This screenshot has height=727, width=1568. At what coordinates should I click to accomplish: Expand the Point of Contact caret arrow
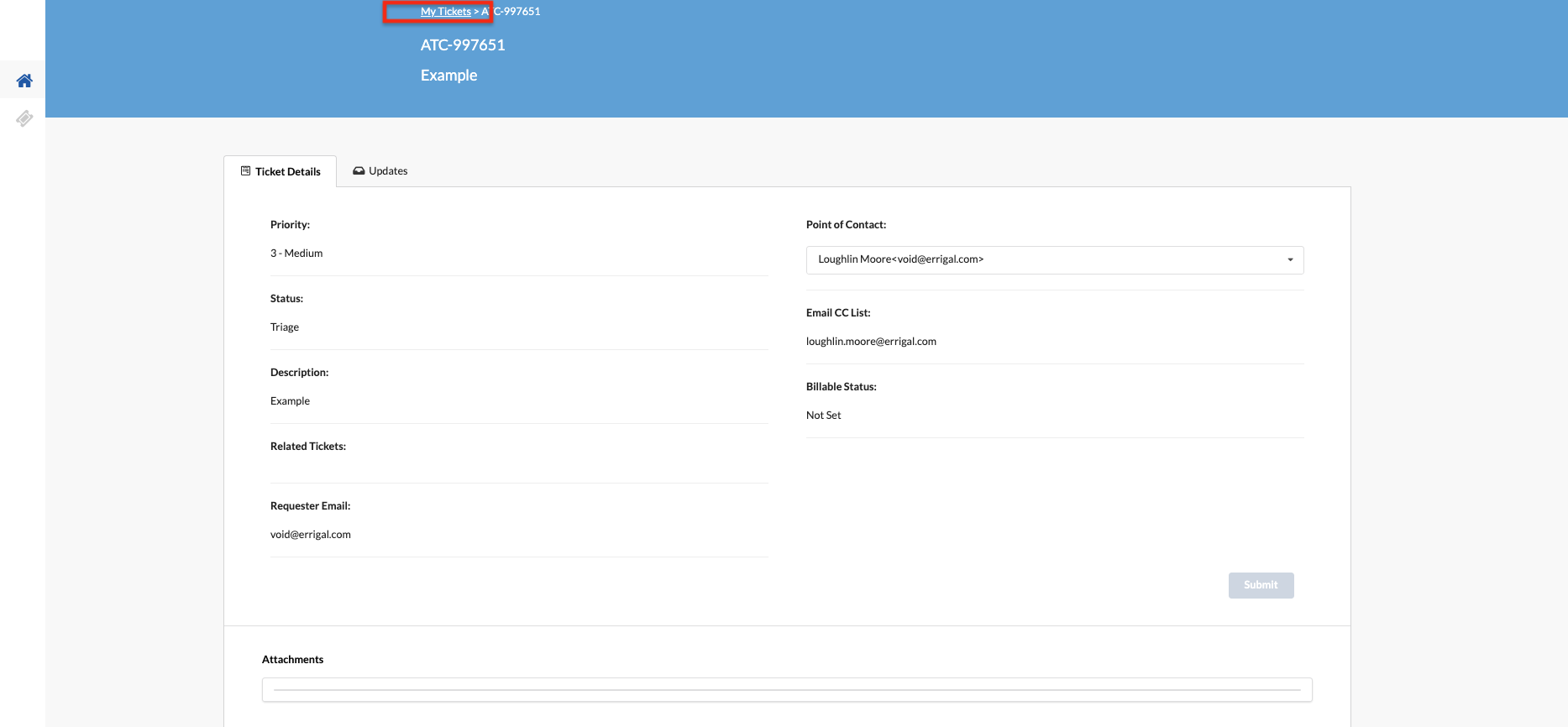1290,259
